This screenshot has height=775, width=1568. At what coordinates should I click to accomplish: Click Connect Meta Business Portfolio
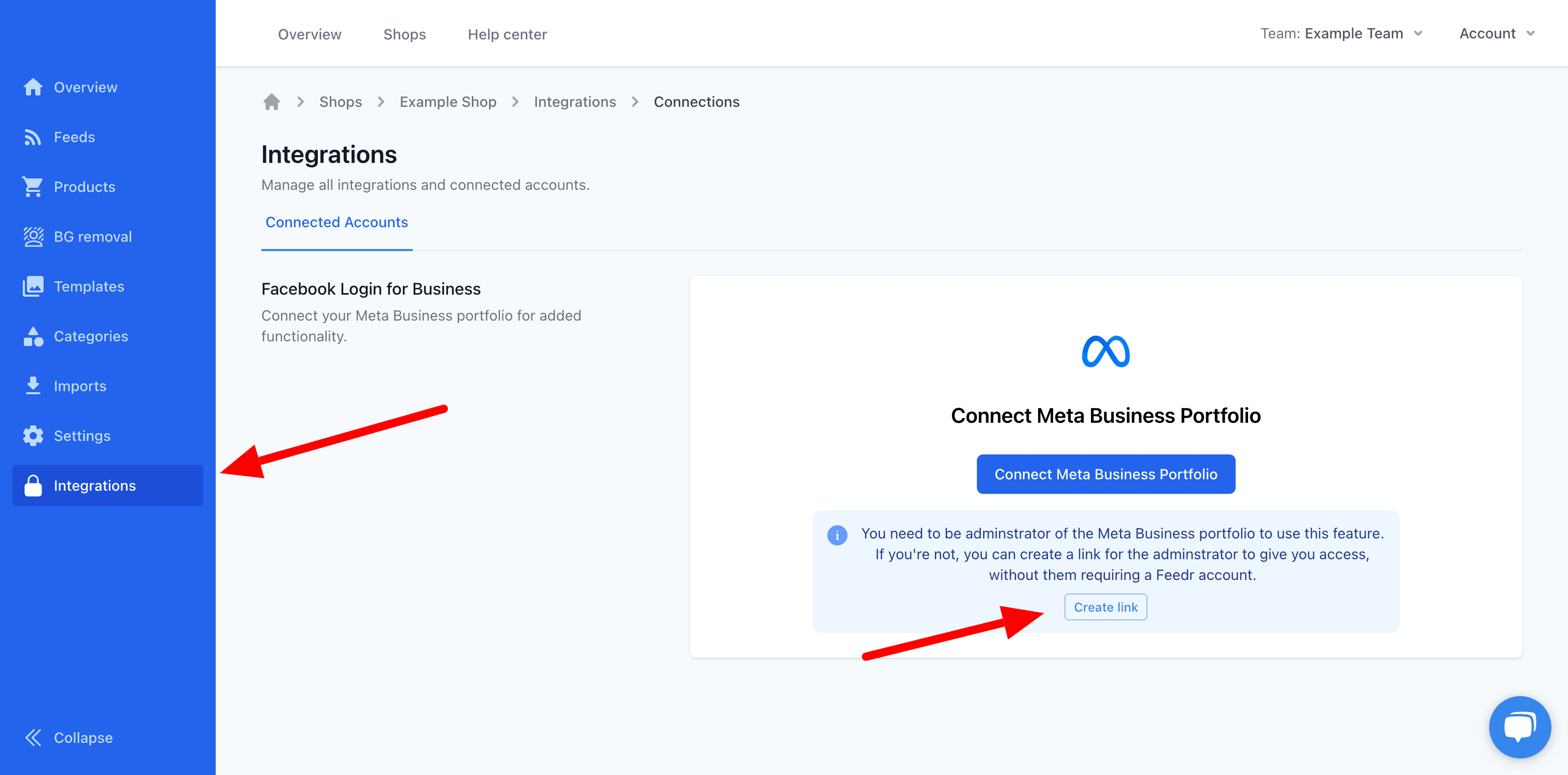point(1105,474)
